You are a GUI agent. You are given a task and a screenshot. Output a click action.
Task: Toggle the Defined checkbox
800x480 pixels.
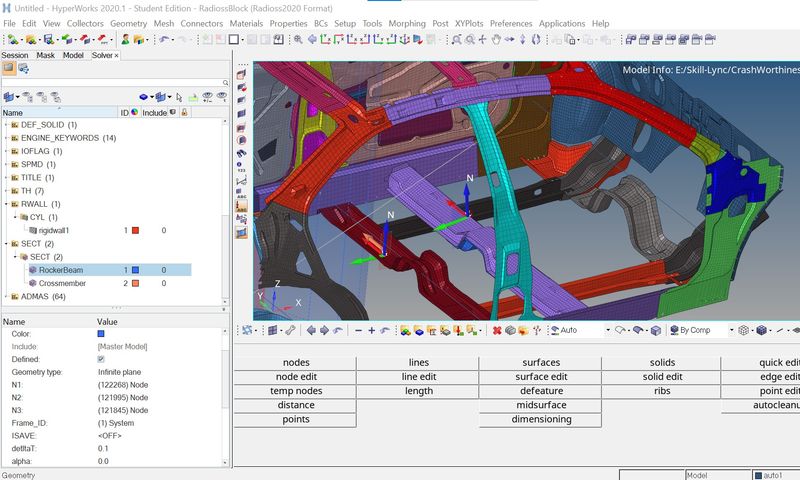click(101, 359)
